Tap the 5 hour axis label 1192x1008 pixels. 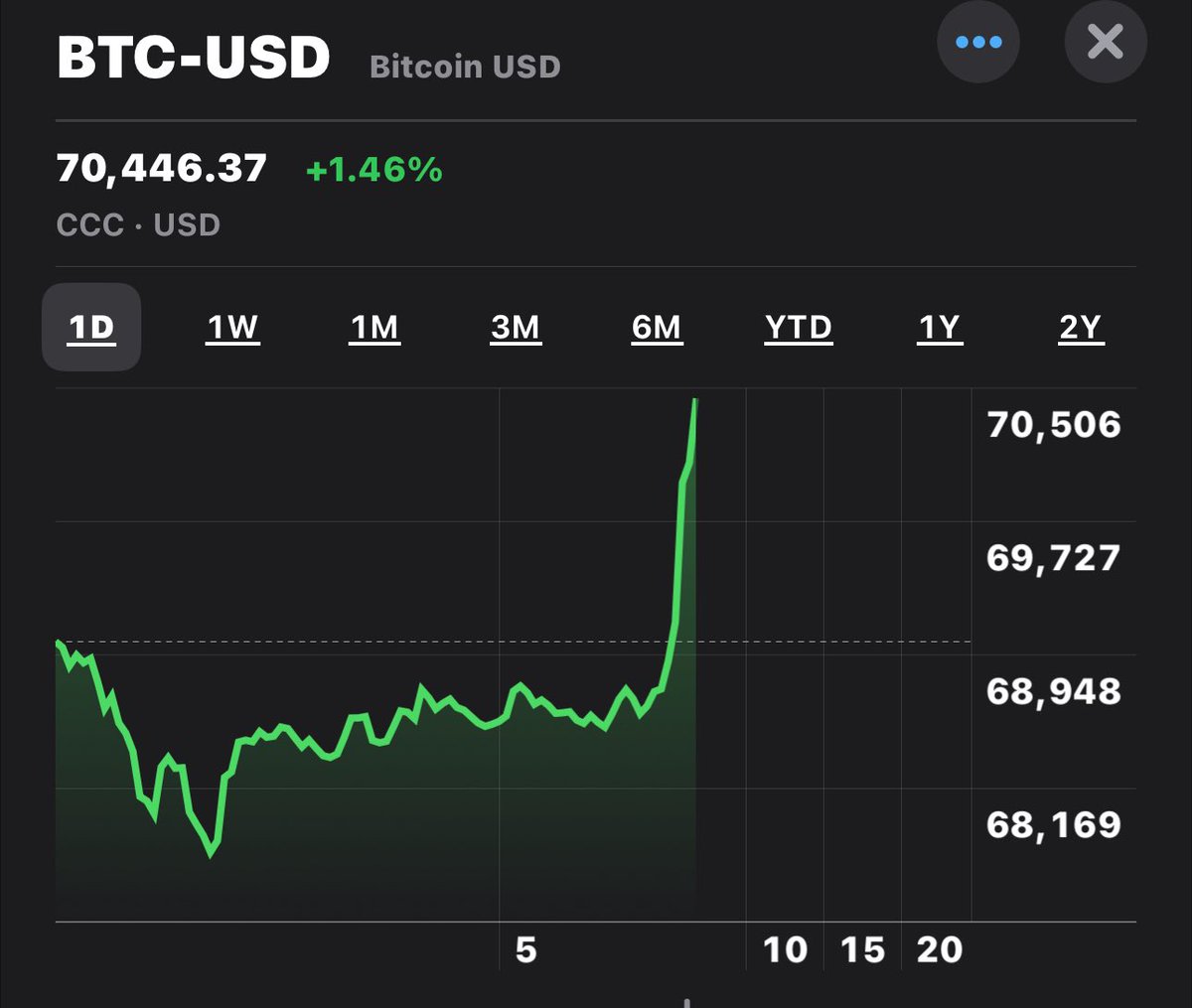(525, 949)
